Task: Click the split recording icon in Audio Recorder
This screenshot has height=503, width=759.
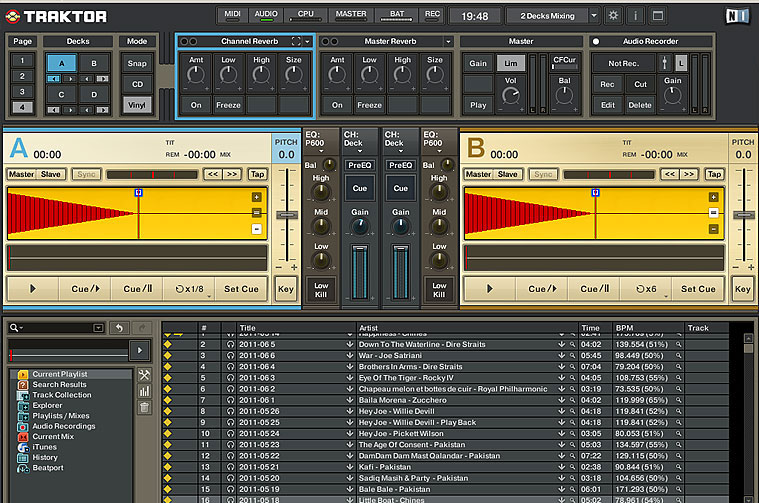Action: 665,63
